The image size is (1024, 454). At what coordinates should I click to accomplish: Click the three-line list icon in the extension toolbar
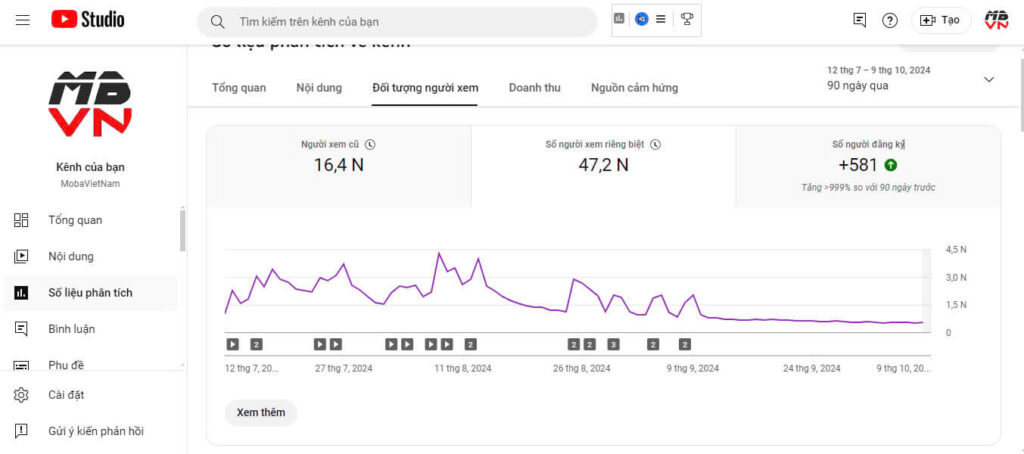click(x=660, y=19)
